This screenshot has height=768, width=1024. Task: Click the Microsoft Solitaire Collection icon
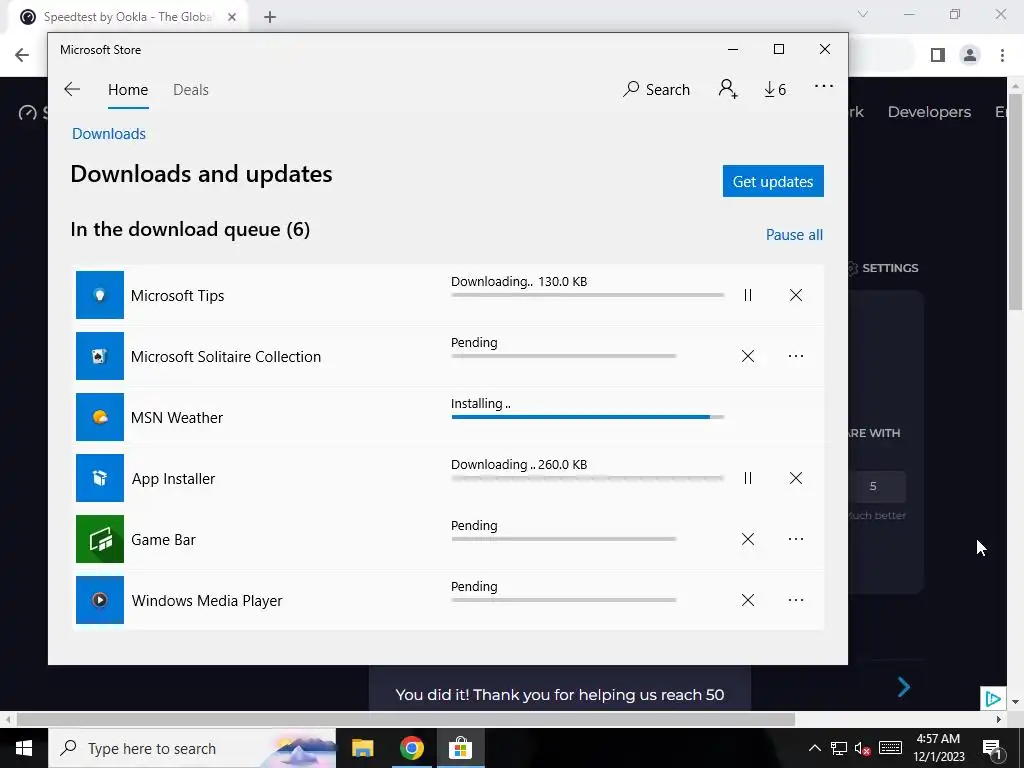coord(99,356)
